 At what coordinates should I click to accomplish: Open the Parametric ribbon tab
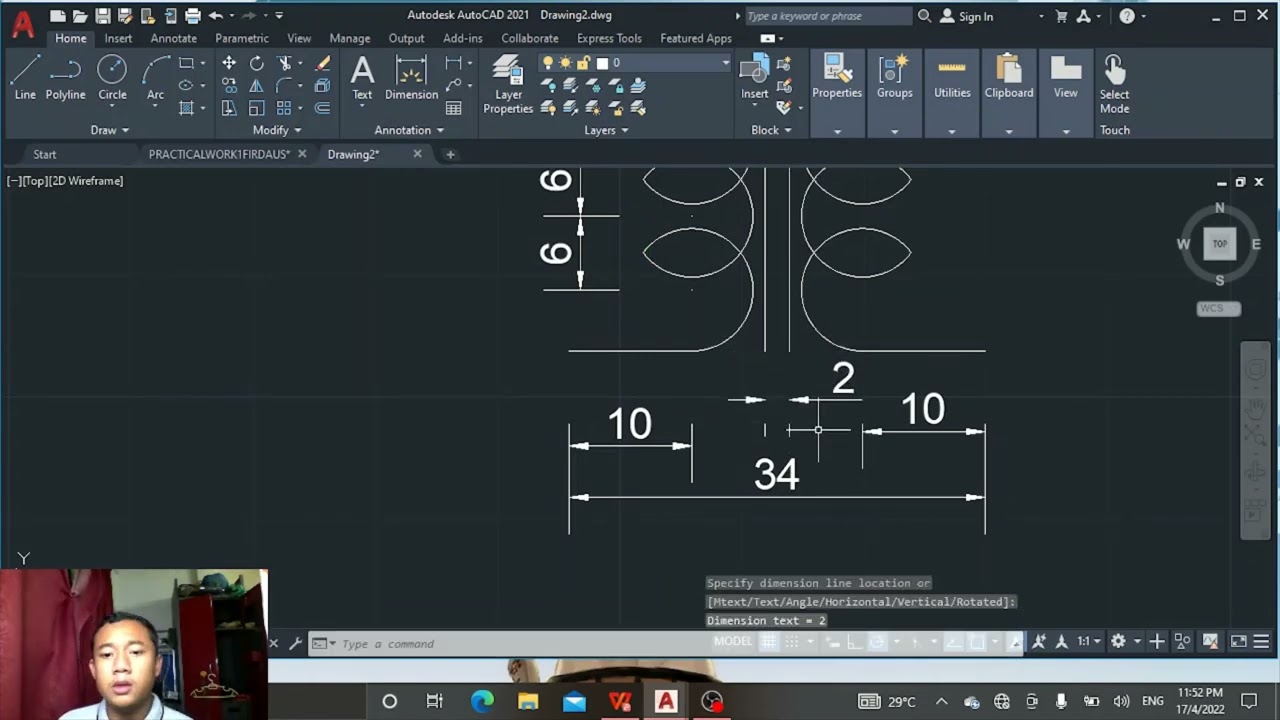coord(242,38)
